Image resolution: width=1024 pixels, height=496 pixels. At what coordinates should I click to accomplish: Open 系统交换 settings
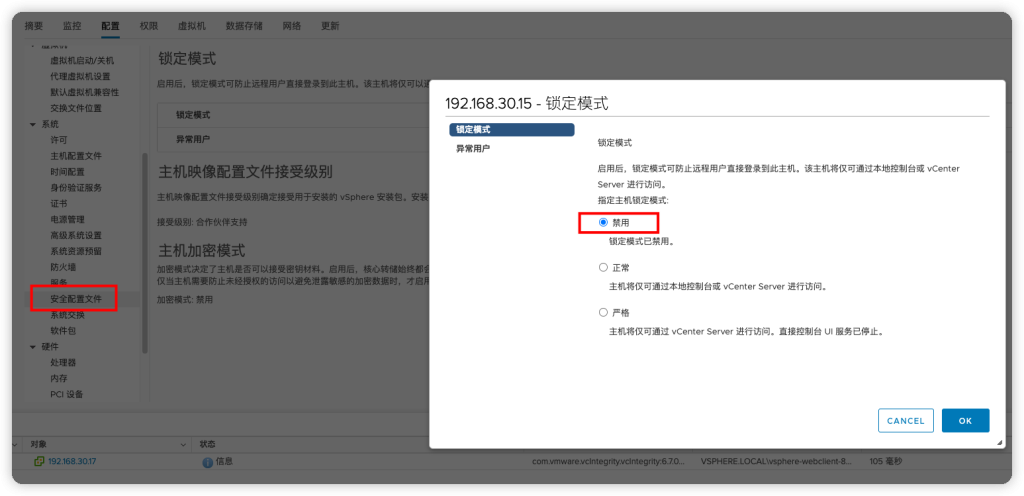67,315
